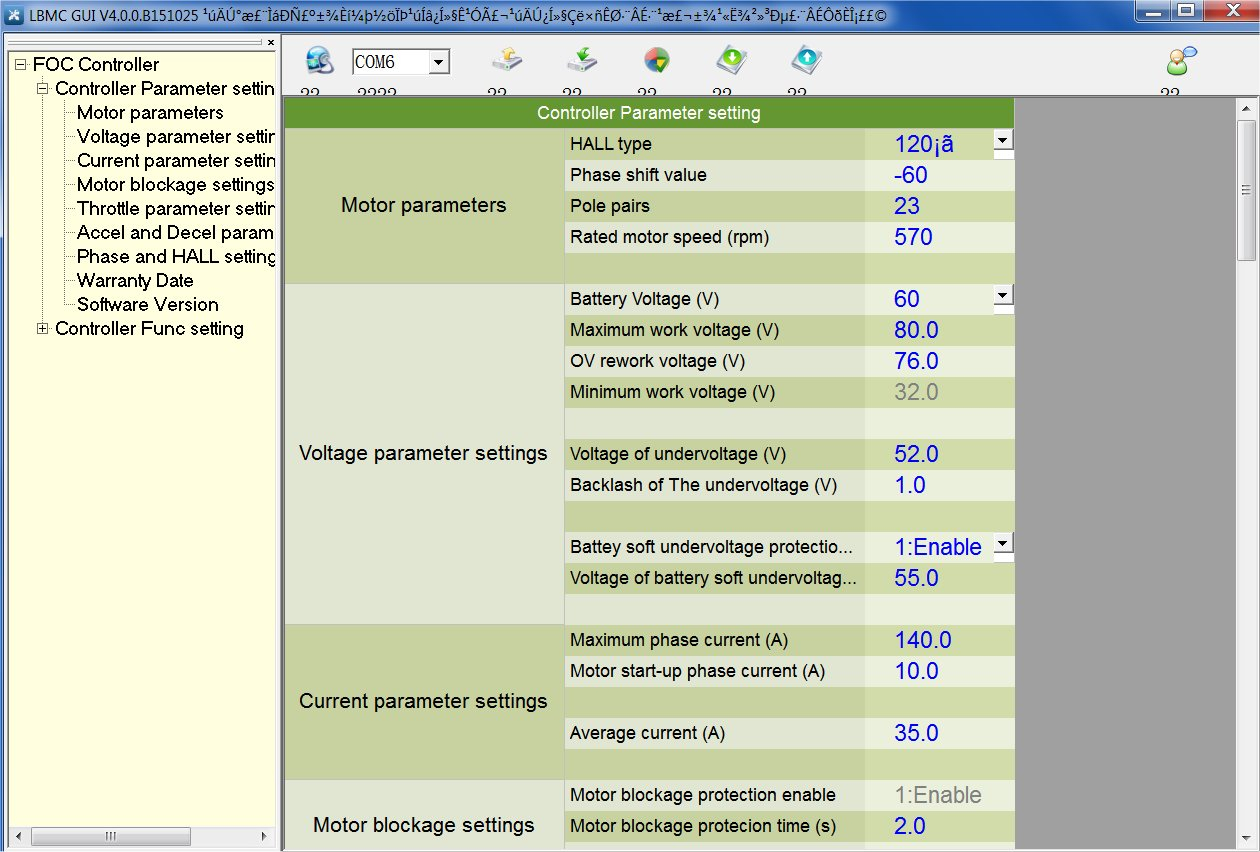Screen dimensions: 1260x852
Task: Click the drive icon with green down arrow
Action: 581,62
